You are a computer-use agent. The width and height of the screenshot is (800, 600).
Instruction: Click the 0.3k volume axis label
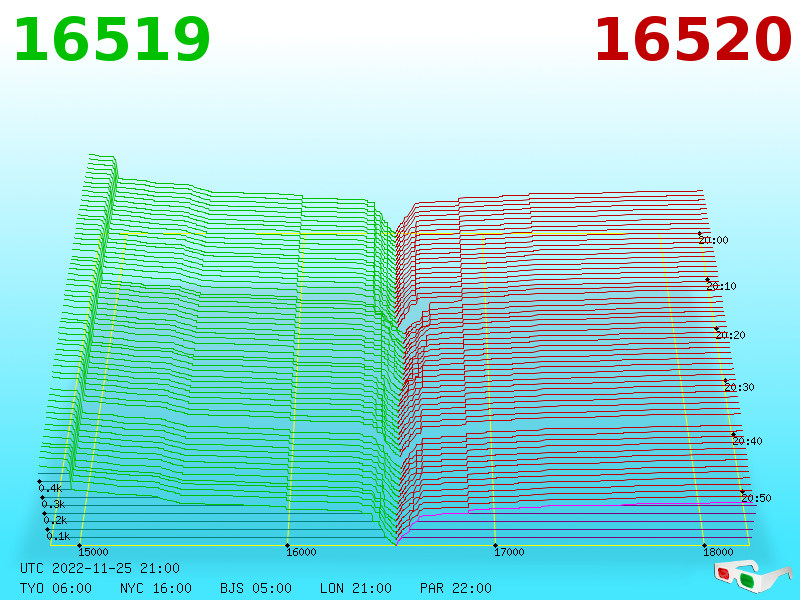(53, 505)
